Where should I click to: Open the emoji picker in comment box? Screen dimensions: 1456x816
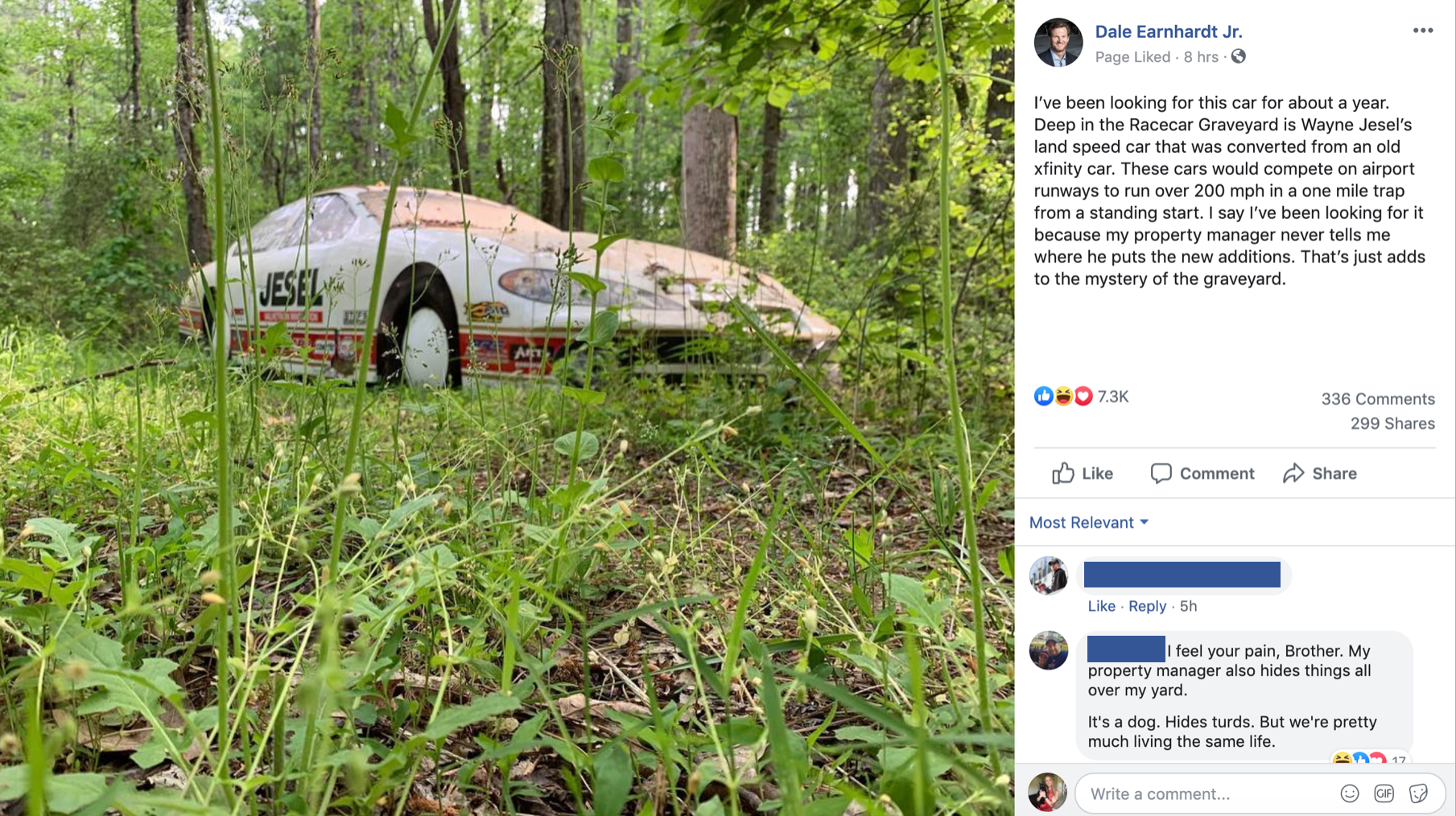point(1350,793)
